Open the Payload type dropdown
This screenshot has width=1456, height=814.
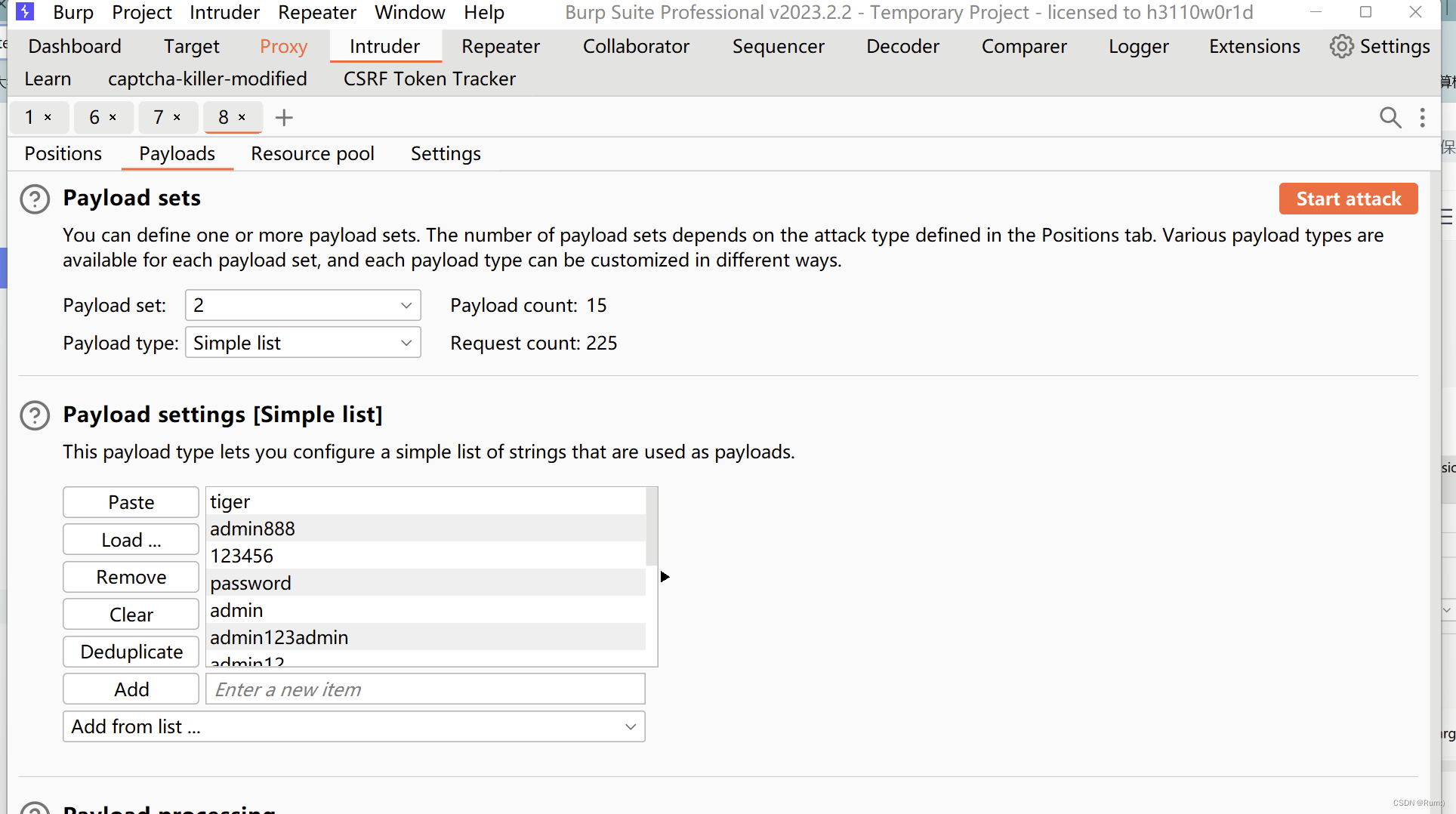coord(303,343)
